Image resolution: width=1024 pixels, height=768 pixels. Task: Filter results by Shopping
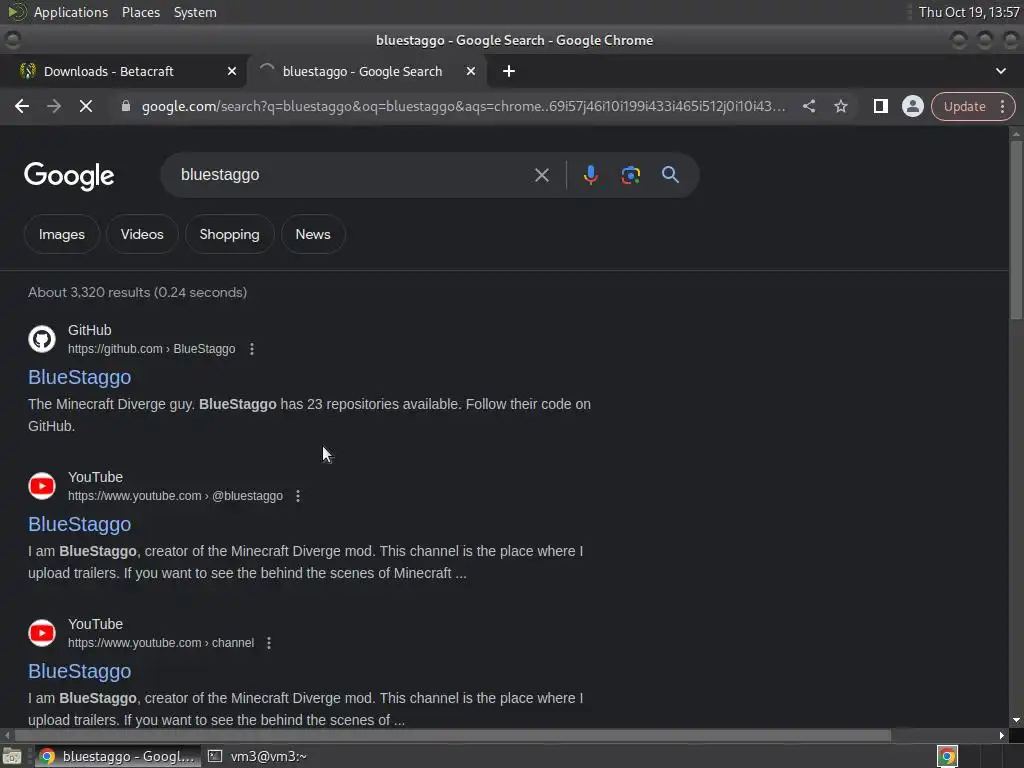pos(229,234)
